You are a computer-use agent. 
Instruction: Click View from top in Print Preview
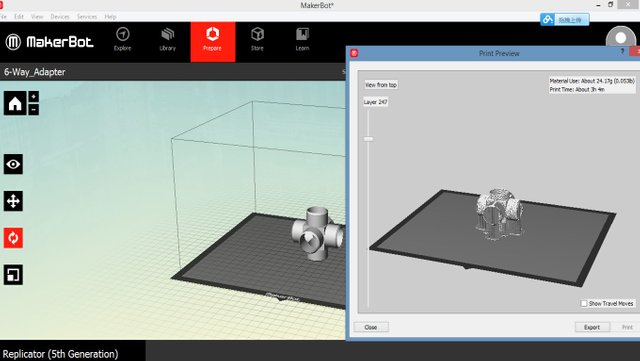380,85
